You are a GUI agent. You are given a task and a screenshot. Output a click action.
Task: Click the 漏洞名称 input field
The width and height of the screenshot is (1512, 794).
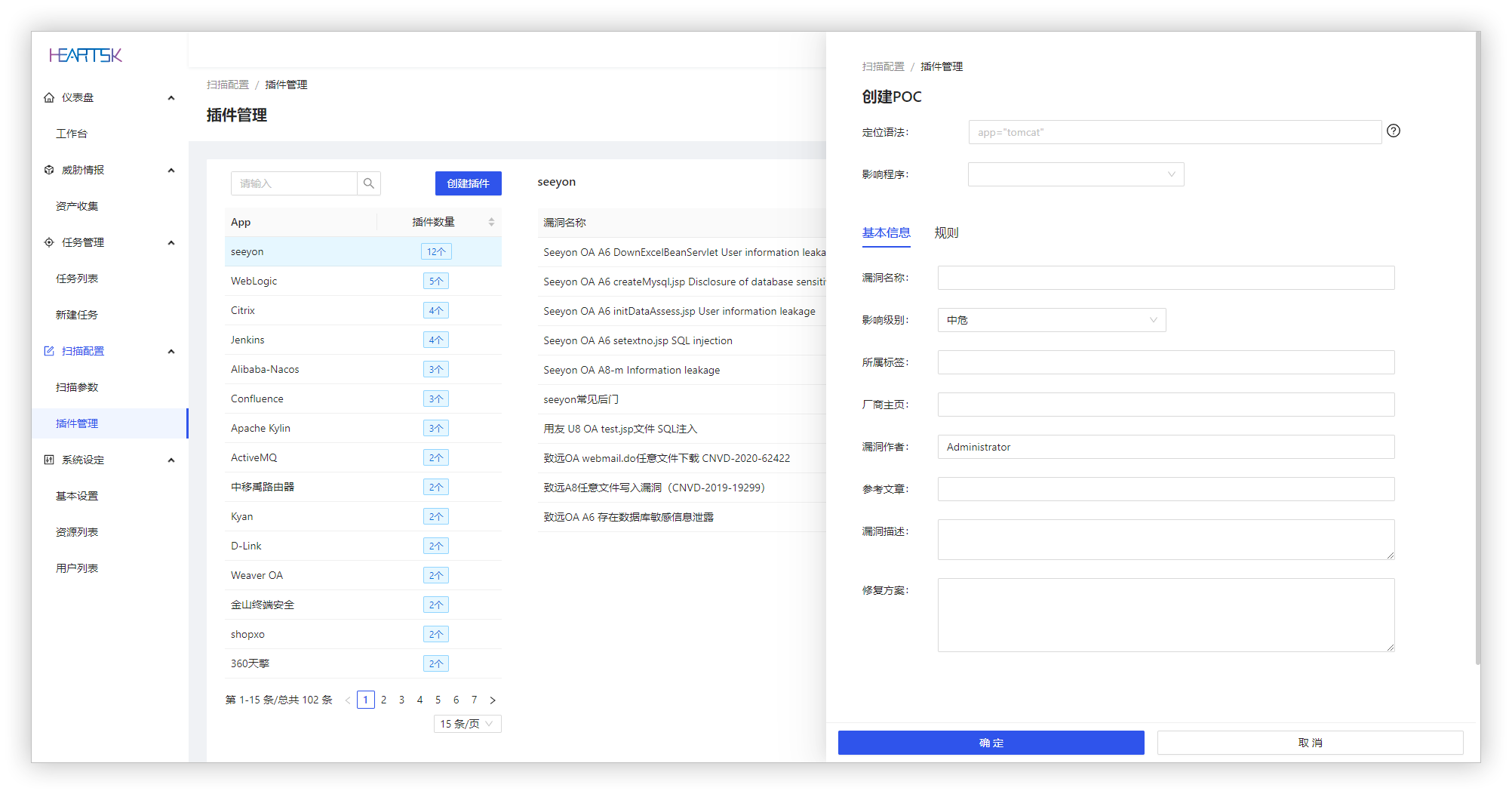(1166, 278)
